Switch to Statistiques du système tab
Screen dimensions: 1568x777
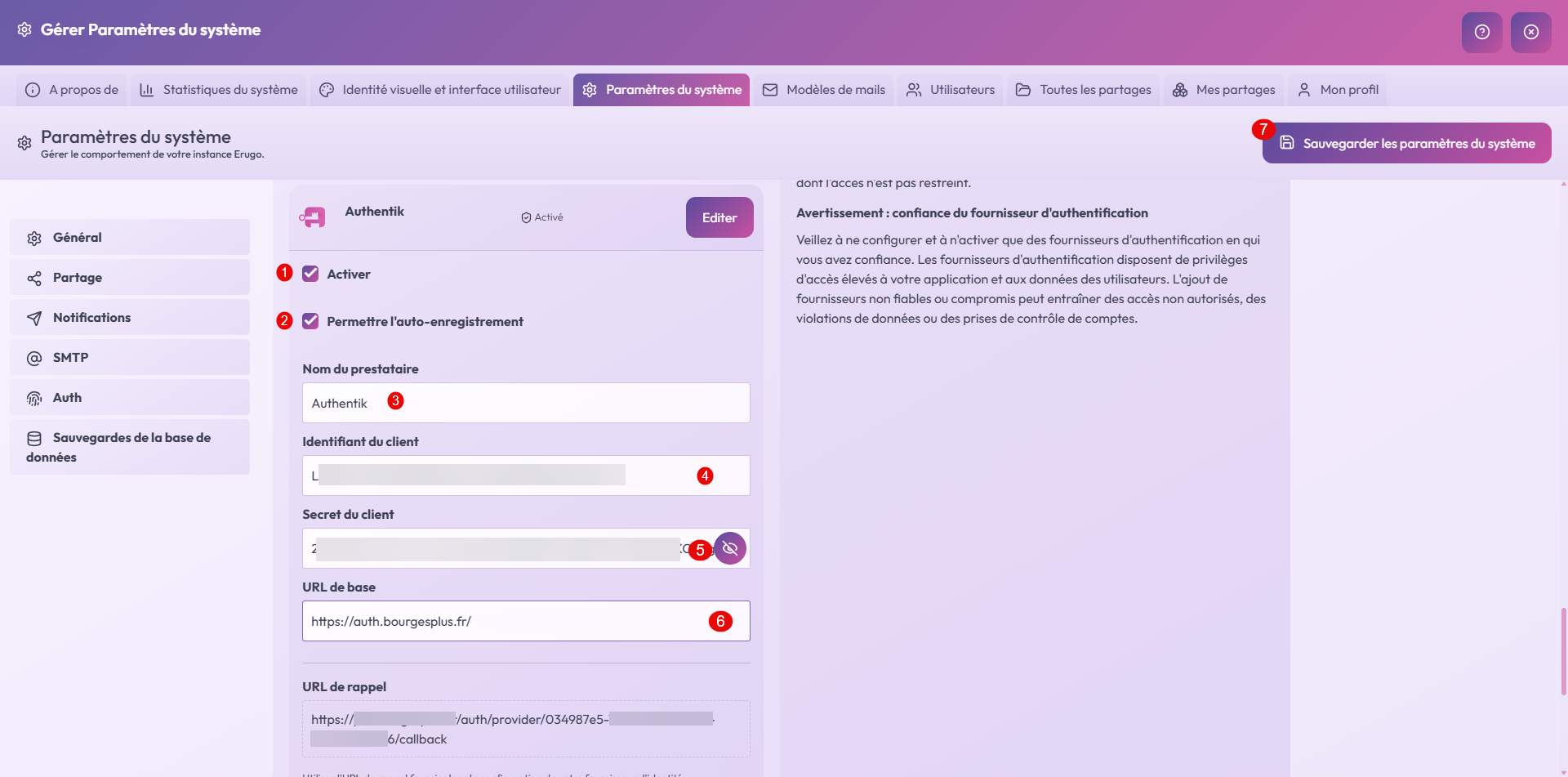pyautogui.click(x=219, y=90)
